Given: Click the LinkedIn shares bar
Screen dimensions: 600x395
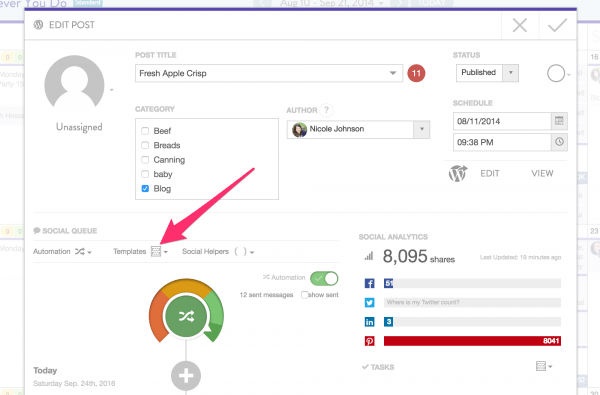Looking at the screenshot, I should 472,322.
